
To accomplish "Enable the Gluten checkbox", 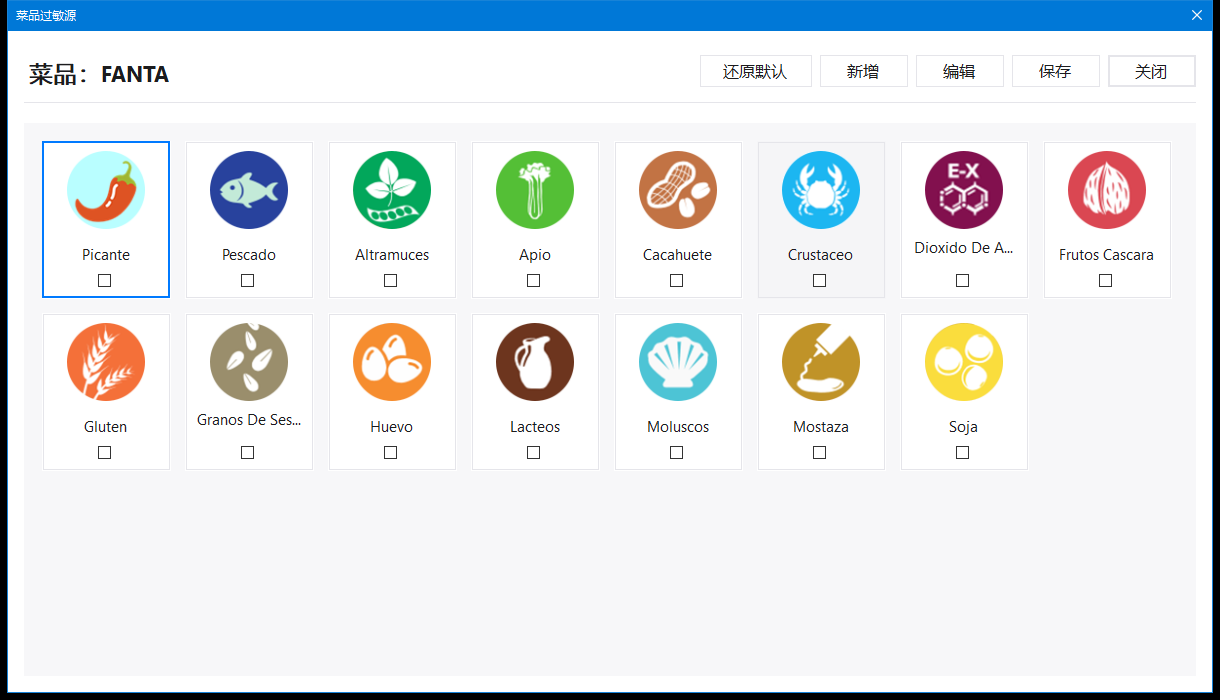I will 105,453.
